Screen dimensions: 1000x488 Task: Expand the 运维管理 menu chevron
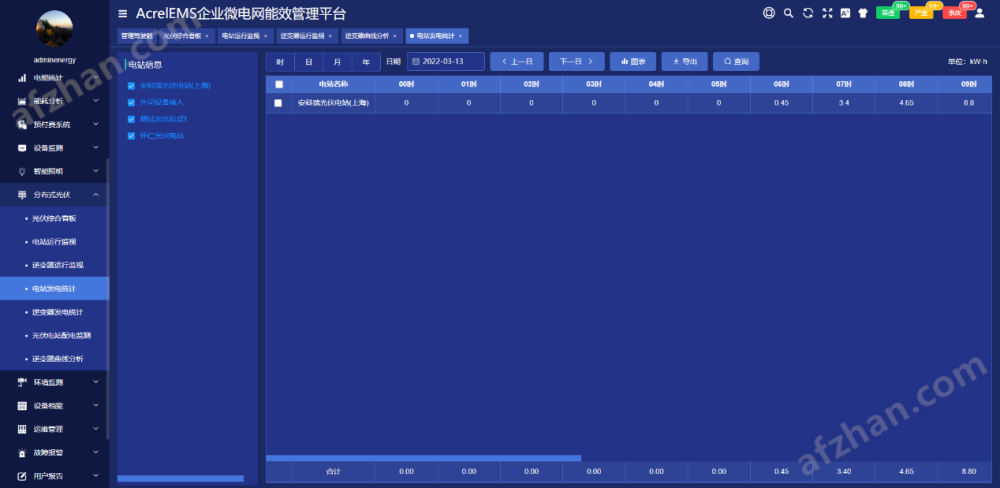pyautogui.click(x=96, y=429)
